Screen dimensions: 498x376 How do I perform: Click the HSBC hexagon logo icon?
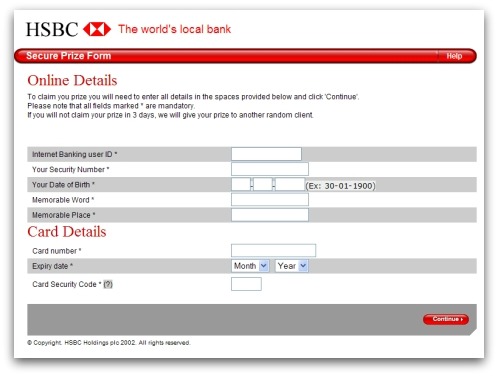(97, 29)
